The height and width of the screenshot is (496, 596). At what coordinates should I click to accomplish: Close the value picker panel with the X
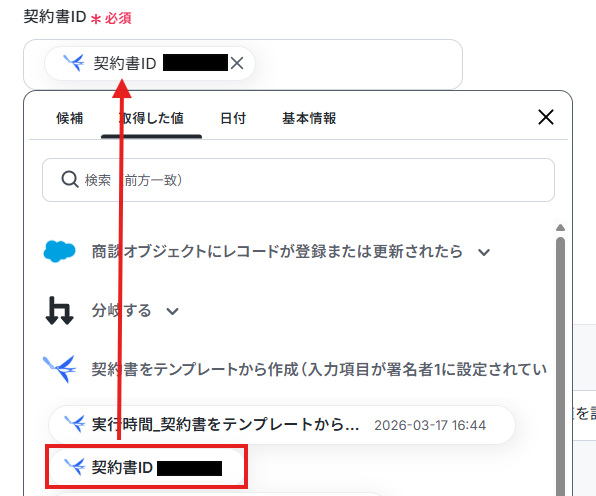(x=546, y=117)
